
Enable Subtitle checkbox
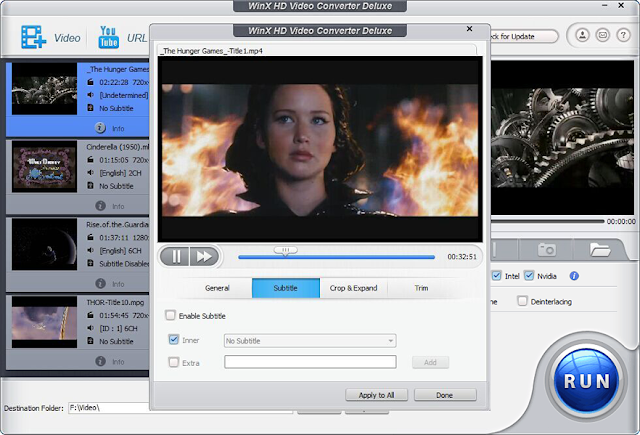pos(170,315)
